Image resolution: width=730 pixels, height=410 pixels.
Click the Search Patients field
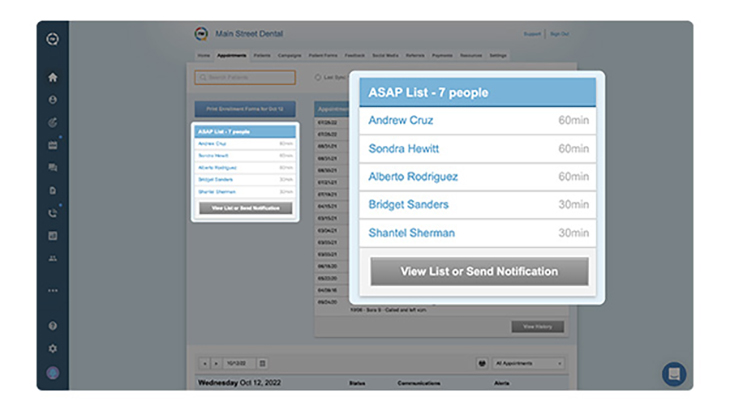(245, 77)
